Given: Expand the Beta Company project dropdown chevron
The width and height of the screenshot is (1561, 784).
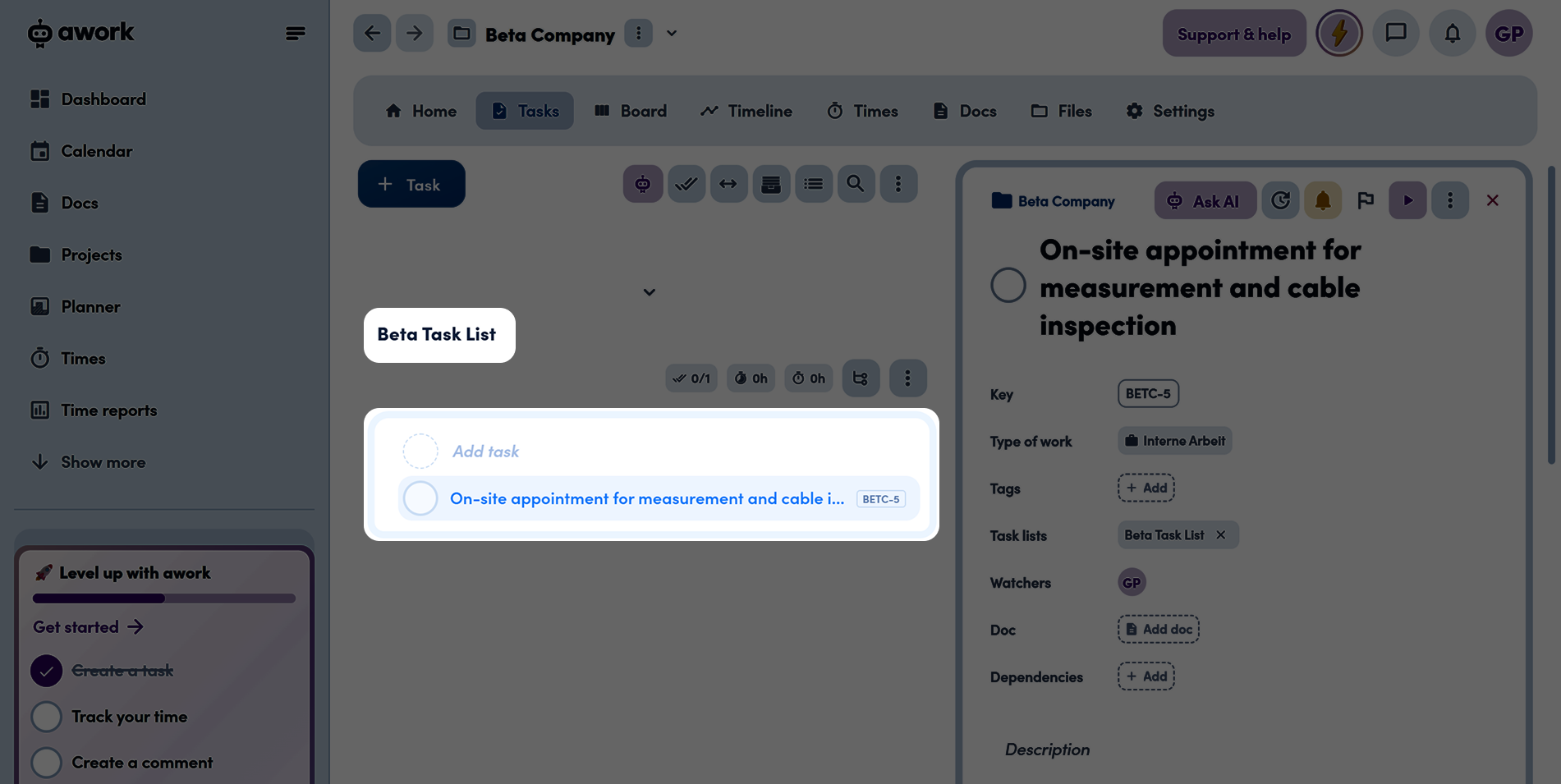Looking at the screenshot, I should (672, 34).
